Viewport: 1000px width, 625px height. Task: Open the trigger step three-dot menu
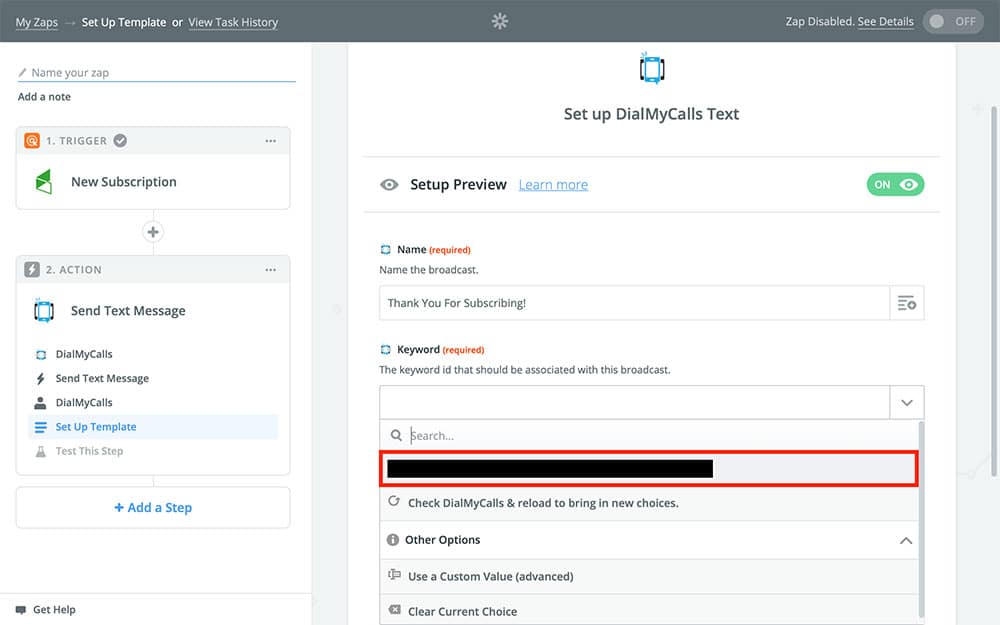270,141
